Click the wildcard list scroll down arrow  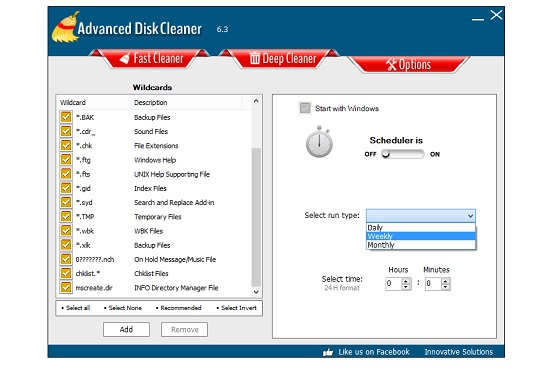click(x=256, y=292)
